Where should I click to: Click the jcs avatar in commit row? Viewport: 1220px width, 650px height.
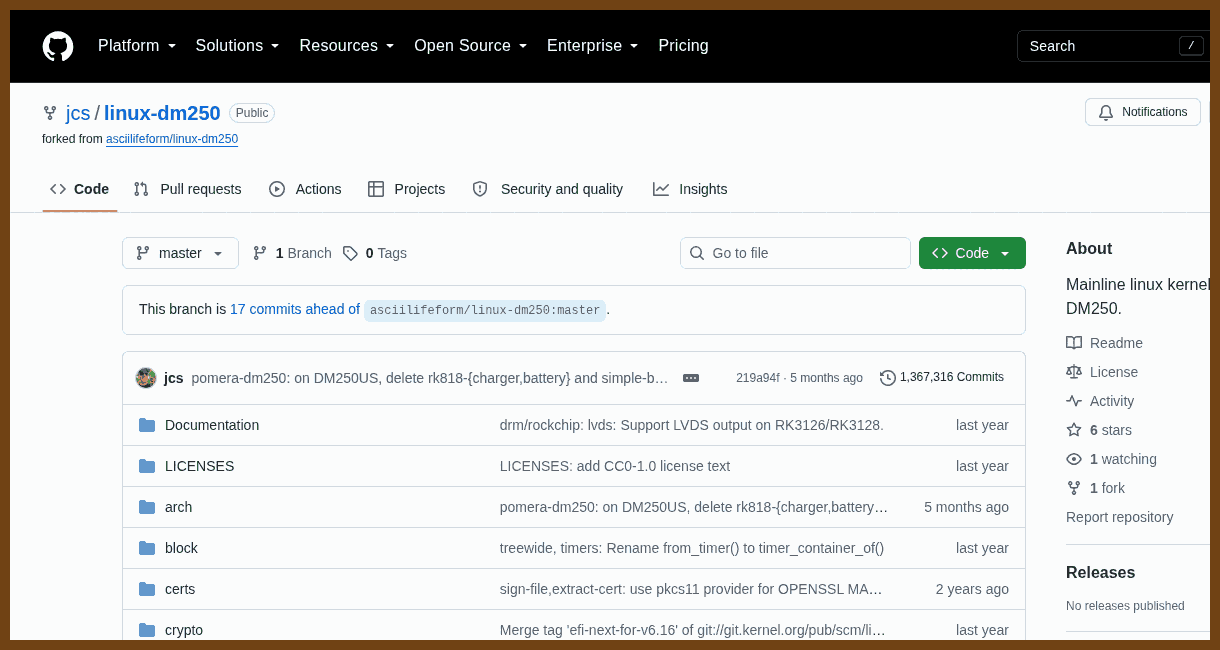[146, 378]
